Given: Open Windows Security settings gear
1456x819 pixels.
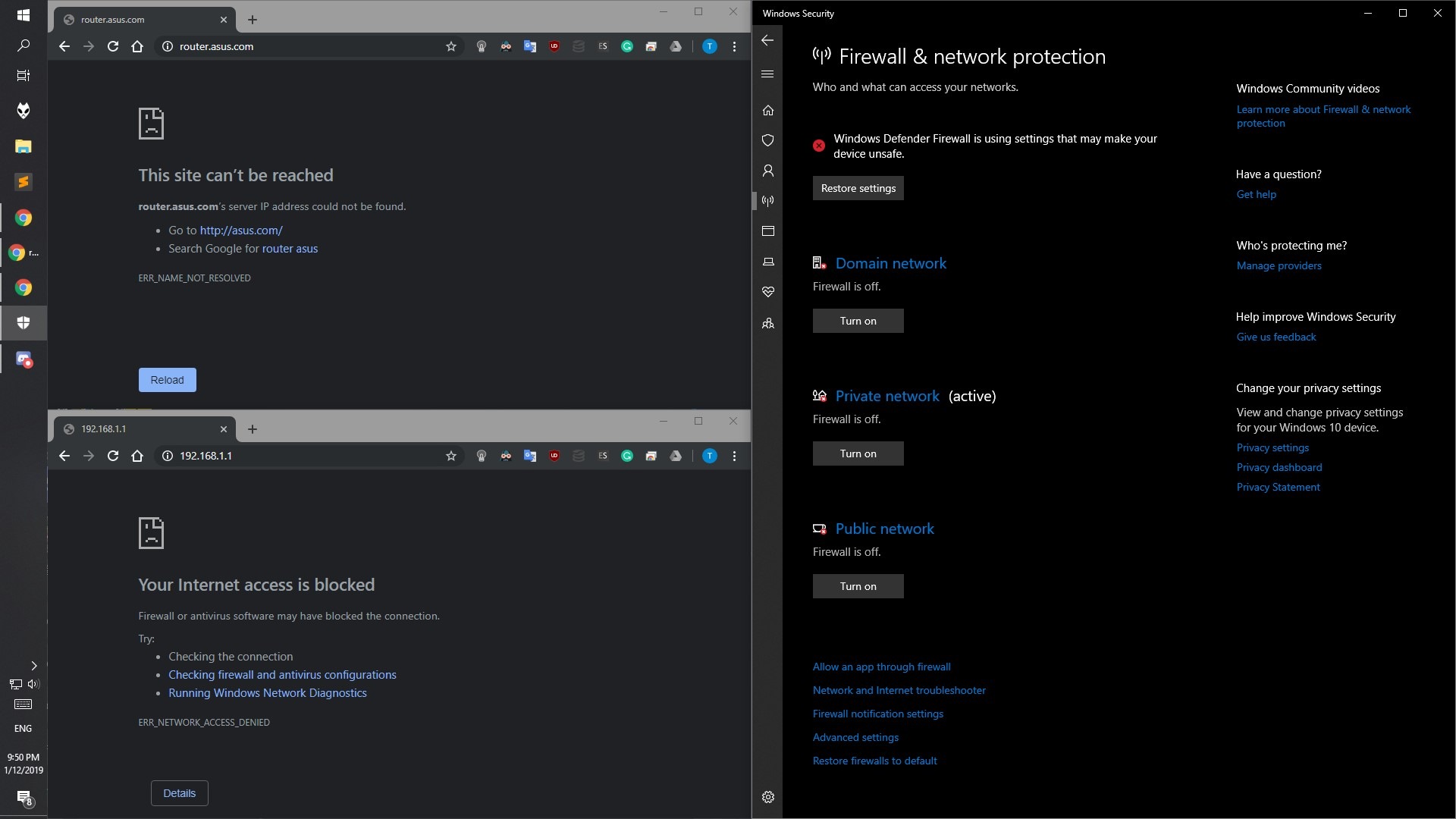Looking at the screenshot, I should (x=767, y=797).
